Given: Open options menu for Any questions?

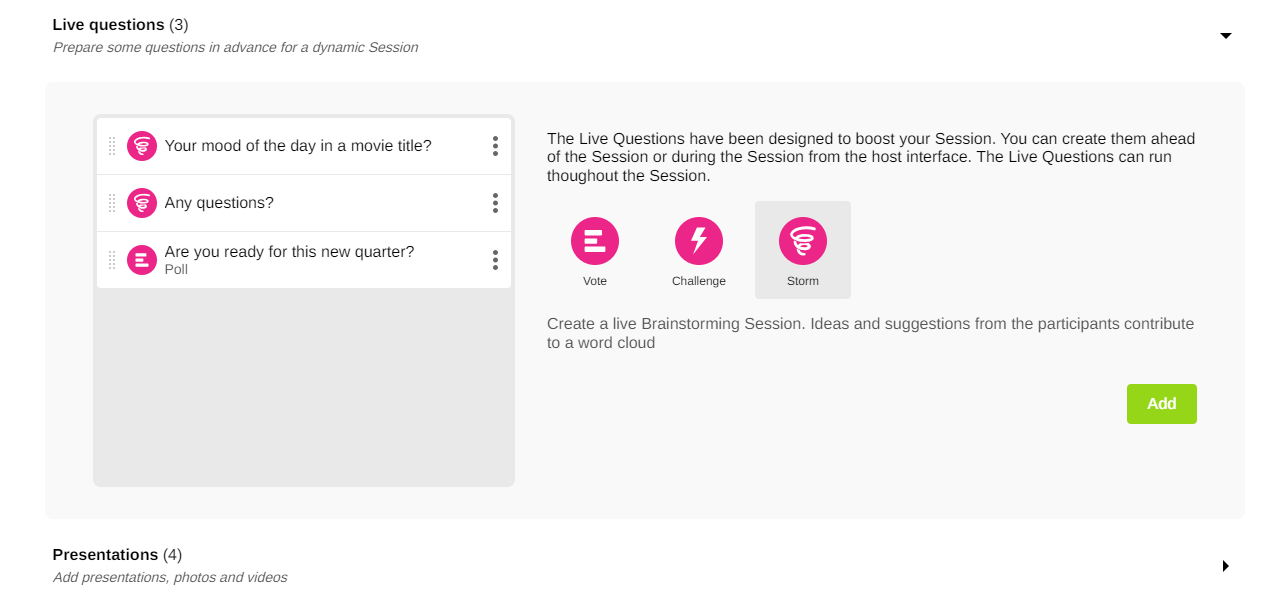Looking at the screenshot, I should pos(495,203).
